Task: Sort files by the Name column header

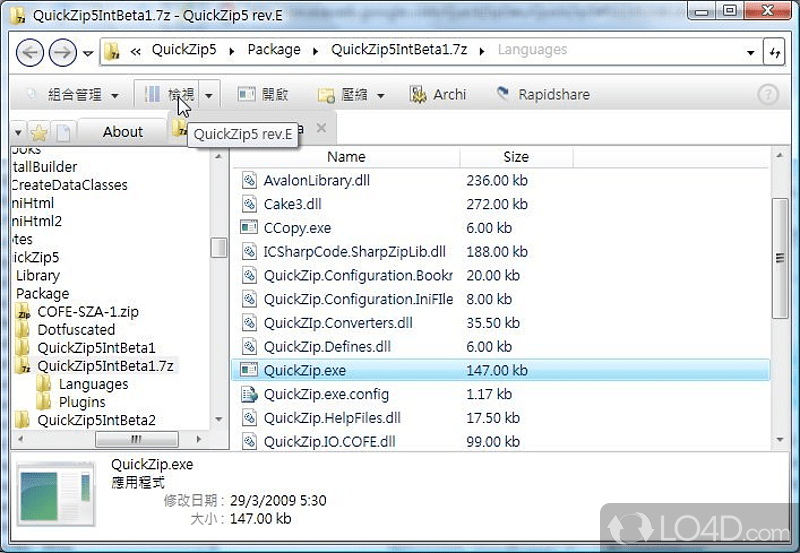Action: (346, 157)
